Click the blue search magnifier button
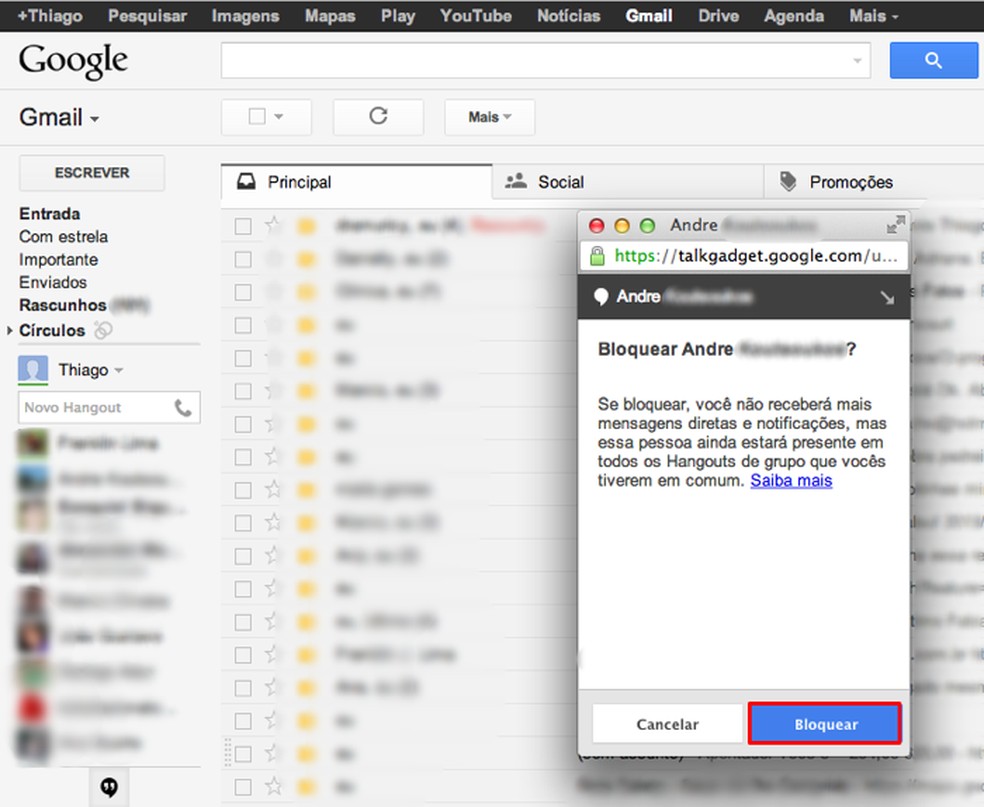Image resolution: width=984 pixels, height=807 pixels. tap(933, 60)
